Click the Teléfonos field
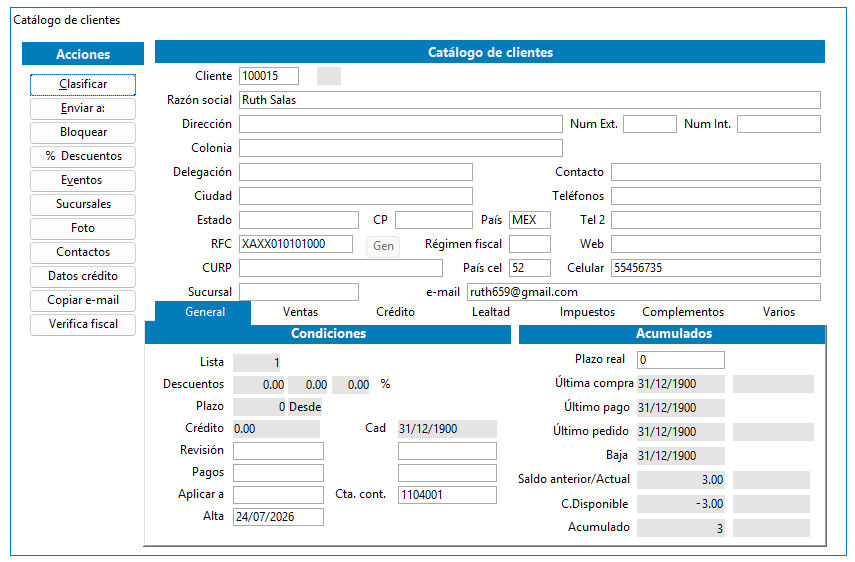 (715, 196)
